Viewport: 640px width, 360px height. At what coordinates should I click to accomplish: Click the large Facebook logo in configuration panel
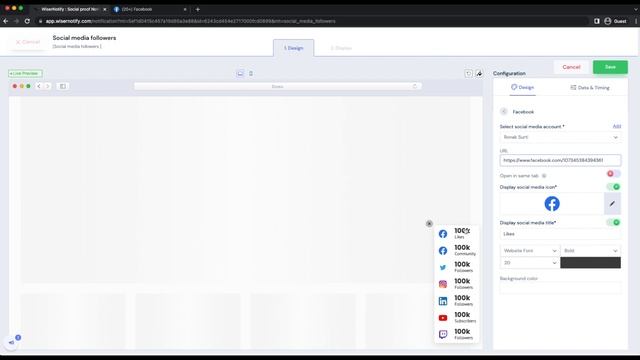[552, 204]
